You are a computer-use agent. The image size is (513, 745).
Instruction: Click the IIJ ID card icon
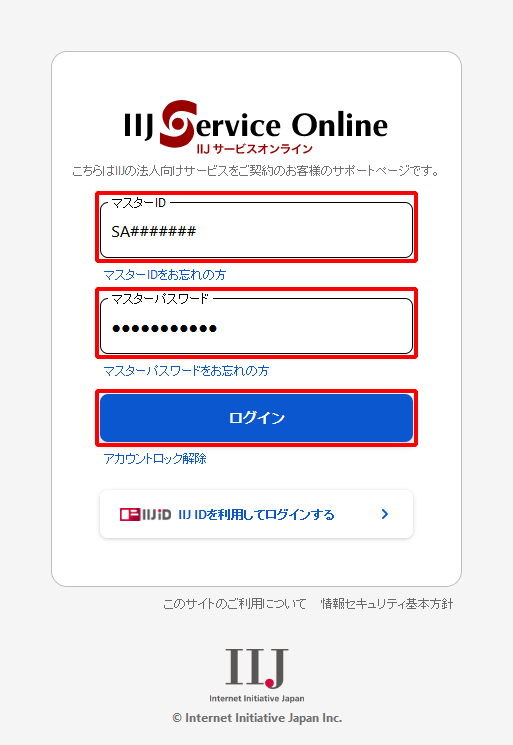pos(130,515)
